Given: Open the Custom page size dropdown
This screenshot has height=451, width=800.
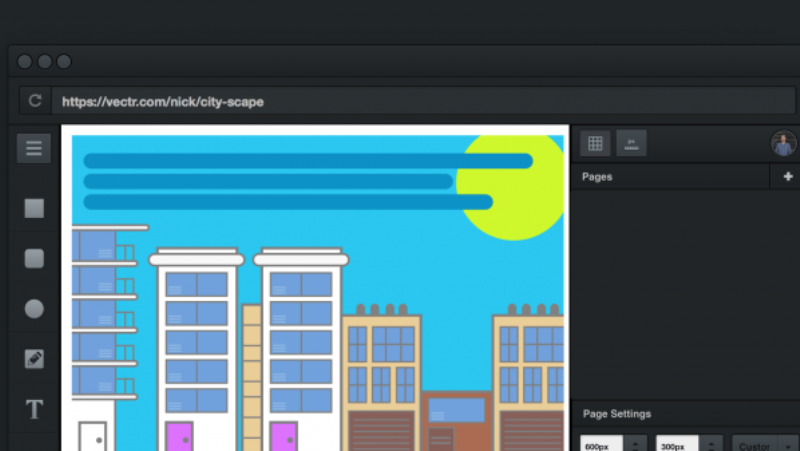Looking at the screenshot, I should (x=765, y=445).
